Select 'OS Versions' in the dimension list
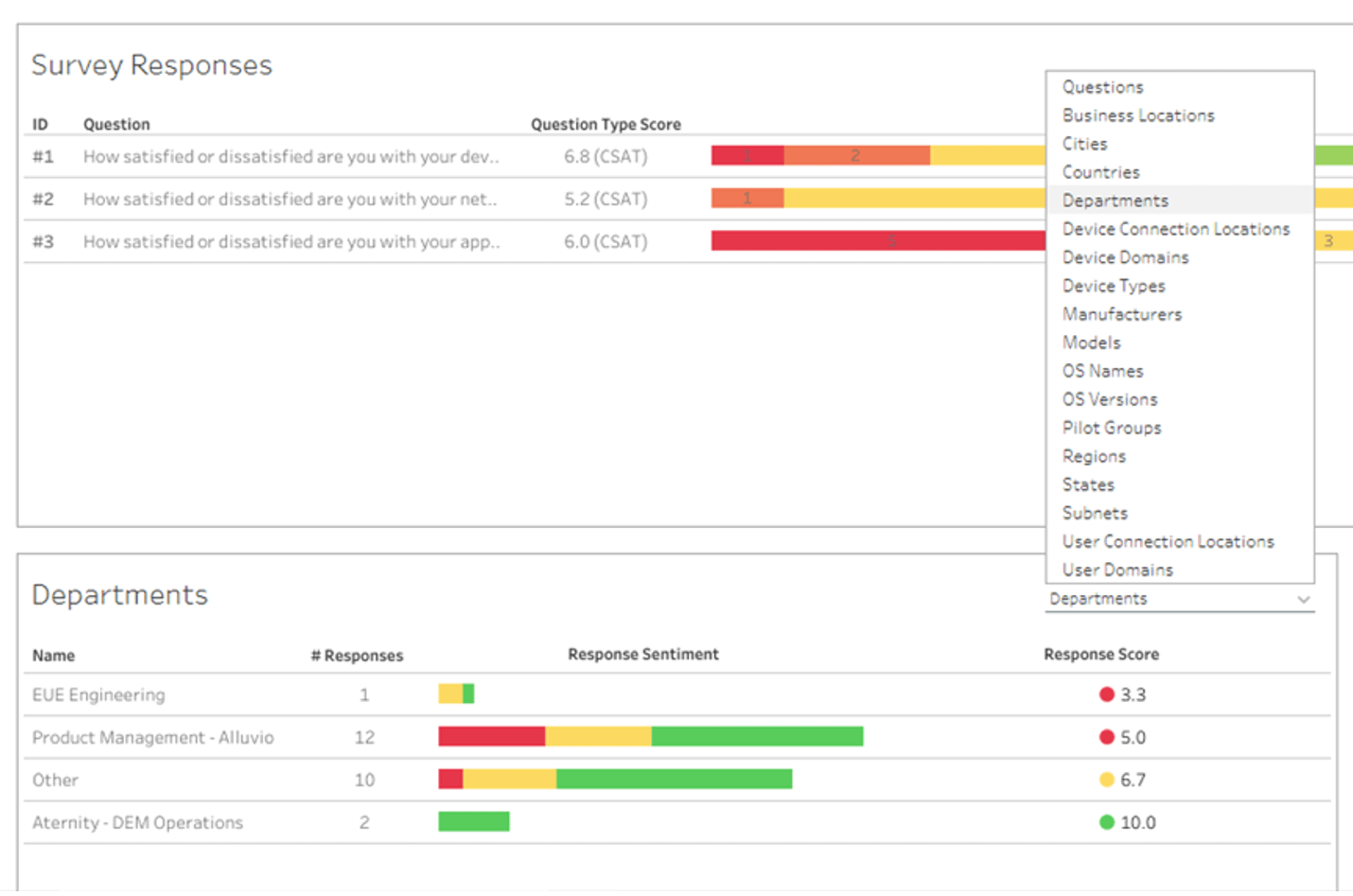This screenshot has width=1353, height=896. [1110, 398]
